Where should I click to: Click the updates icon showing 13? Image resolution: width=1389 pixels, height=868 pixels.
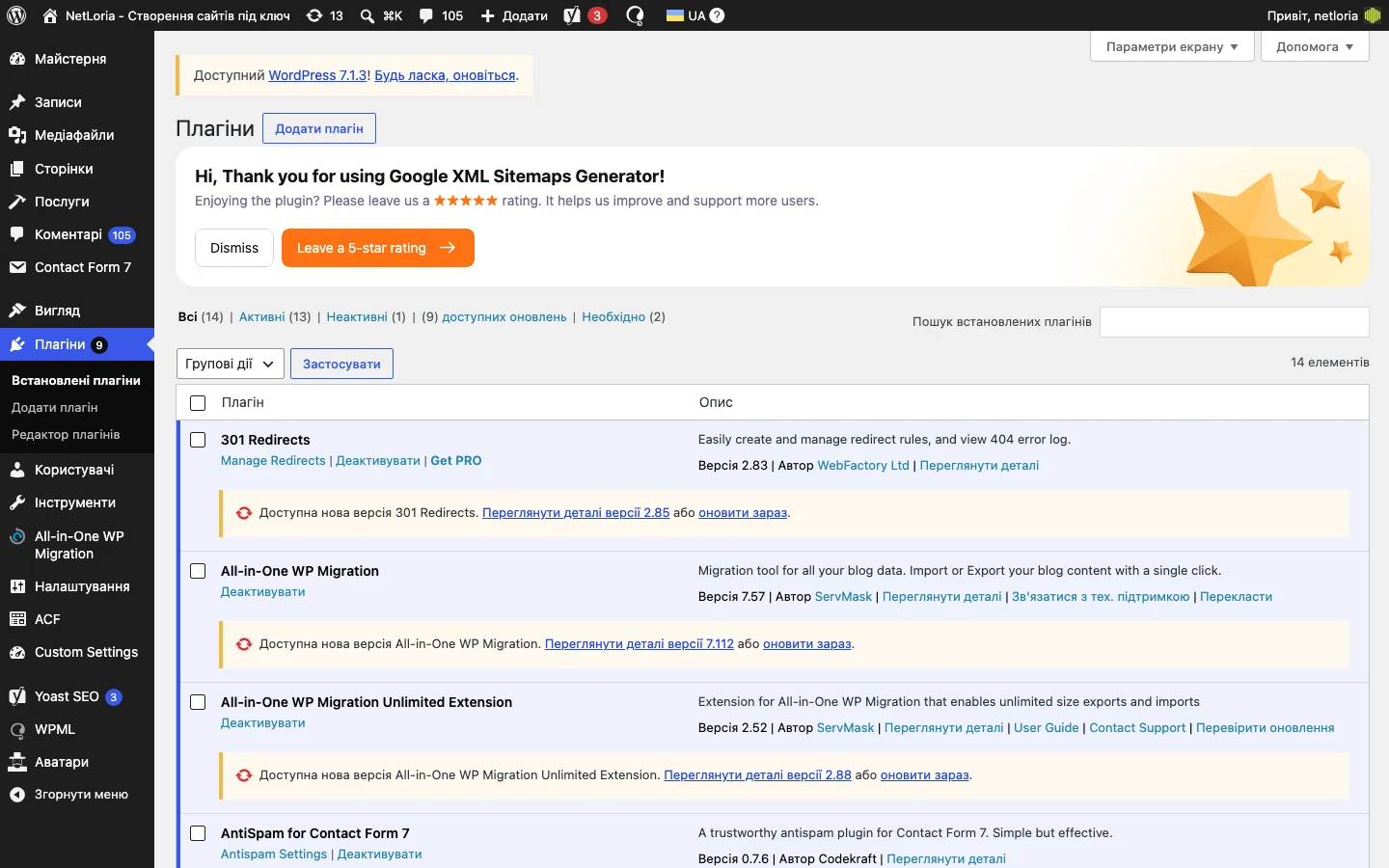tap(314, 15)
